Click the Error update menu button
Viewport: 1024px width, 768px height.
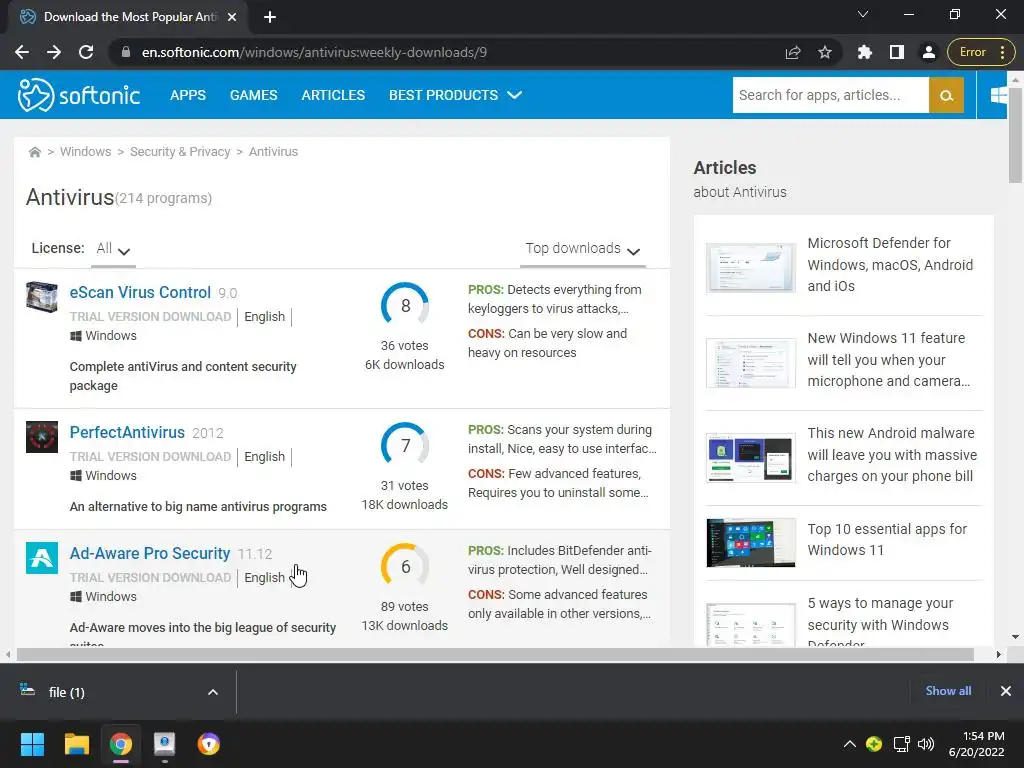[981, 52]
